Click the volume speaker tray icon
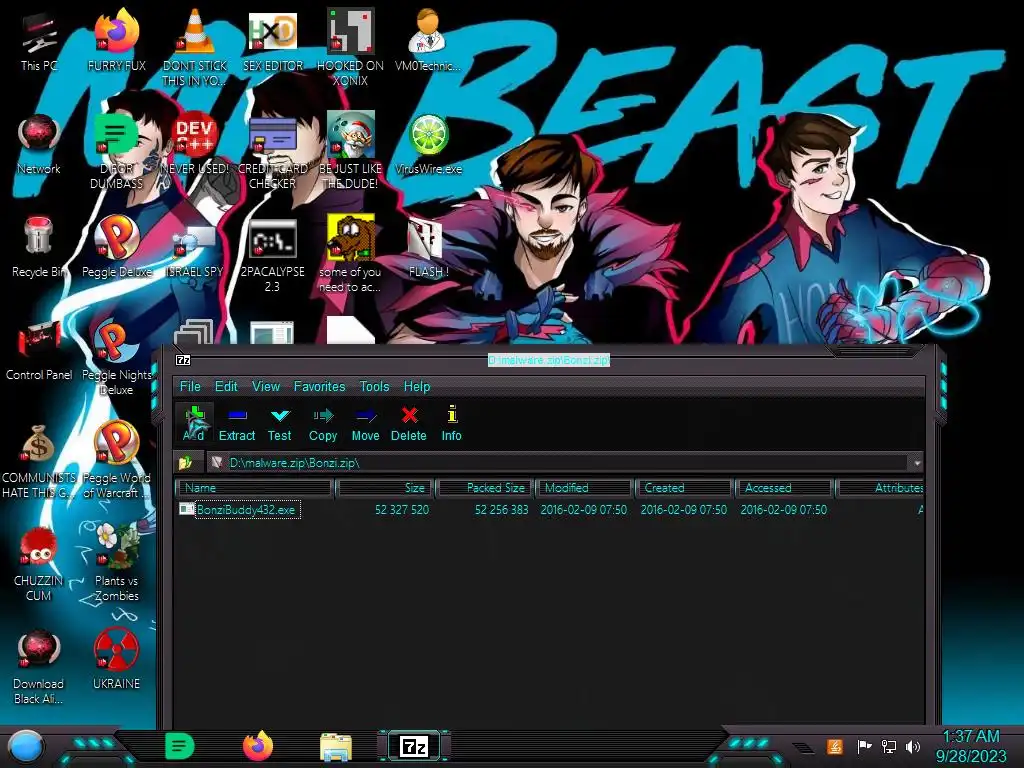 (x=913, y=746)
